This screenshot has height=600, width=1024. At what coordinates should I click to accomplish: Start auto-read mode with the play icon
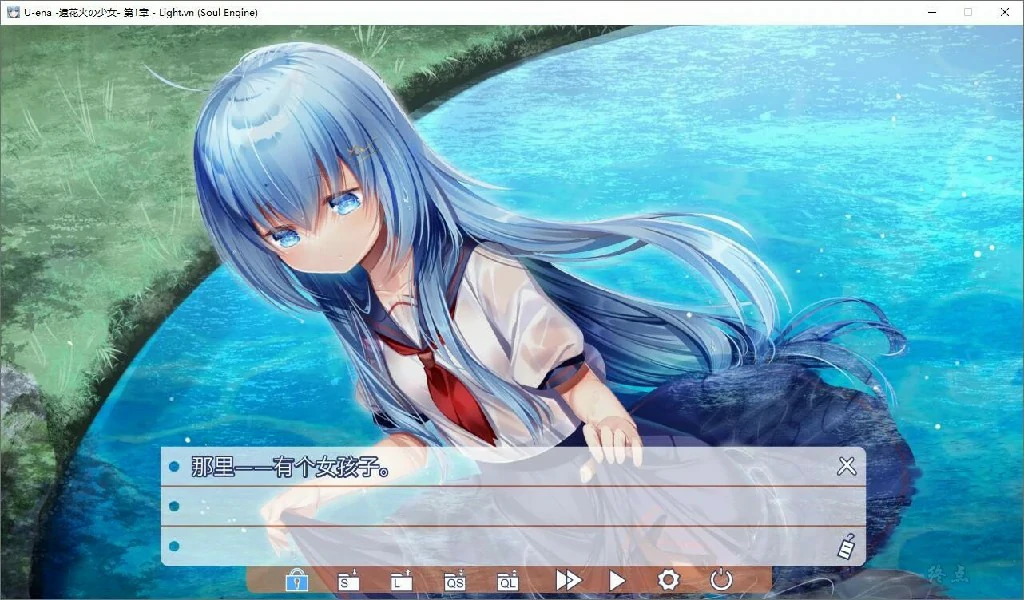point(616,580)
